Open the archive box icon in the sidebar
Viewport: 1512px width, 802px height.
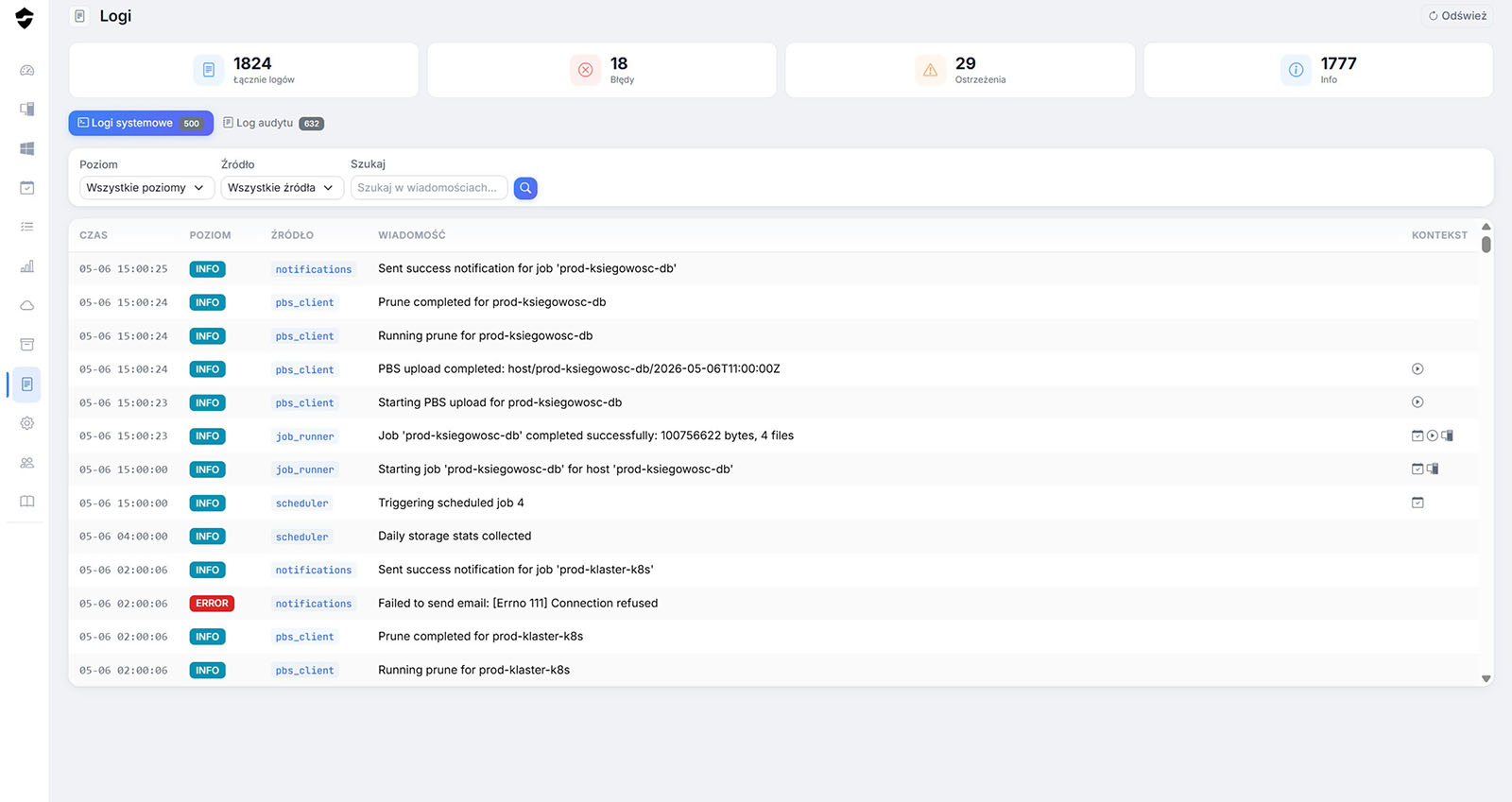tap(27, 345)
